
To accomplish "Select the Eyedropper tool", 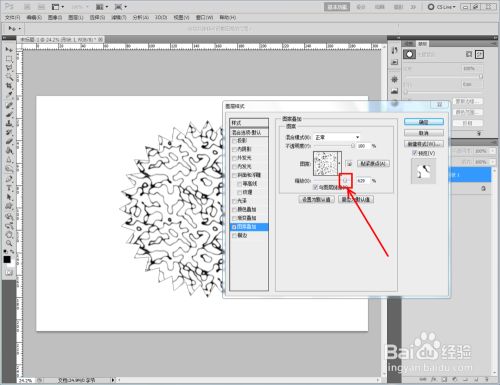I will point(9,96).
